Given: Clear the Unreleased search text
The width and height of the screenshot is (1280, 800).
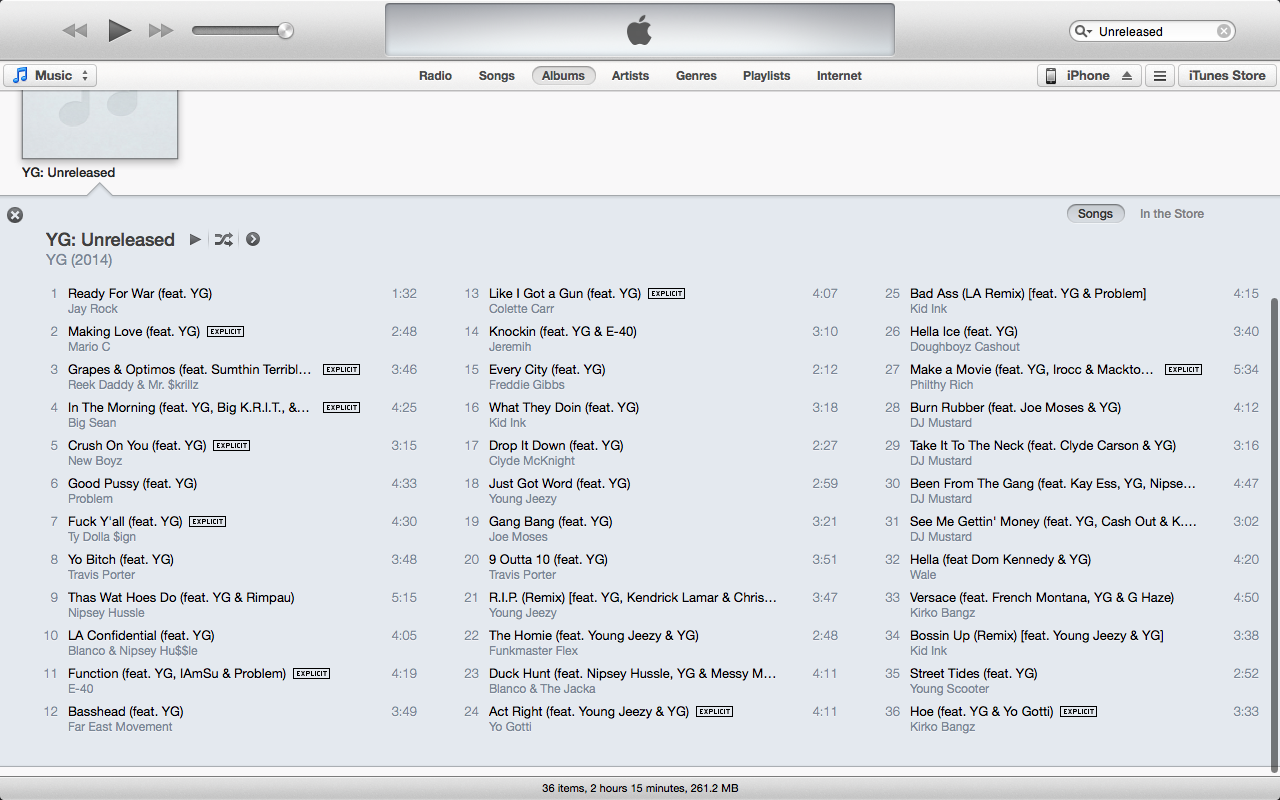Looking at the screenshot, I should click(1224, 31).
